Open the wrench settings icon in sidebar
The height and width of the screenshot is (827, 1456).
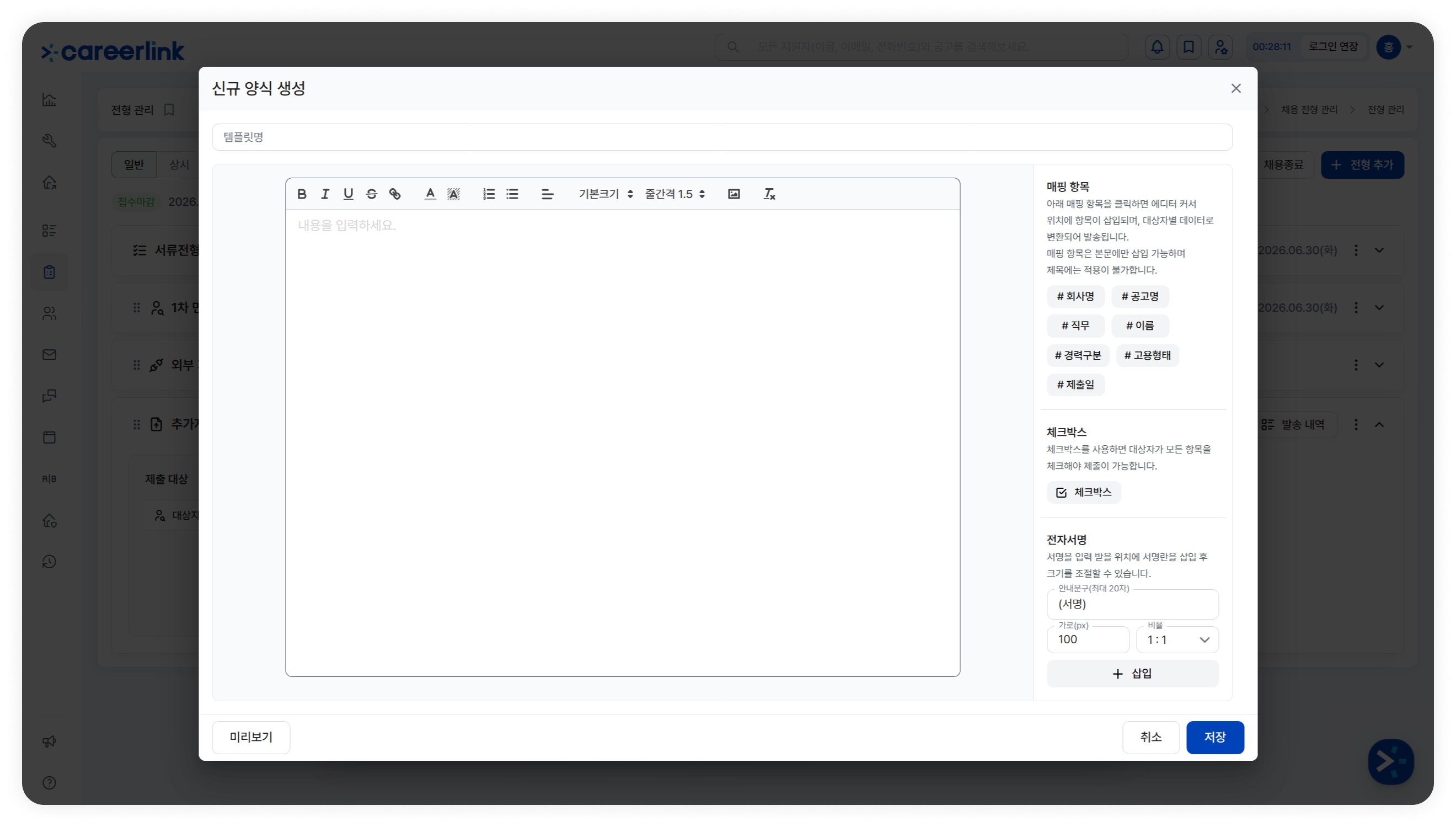pos(50,141)
